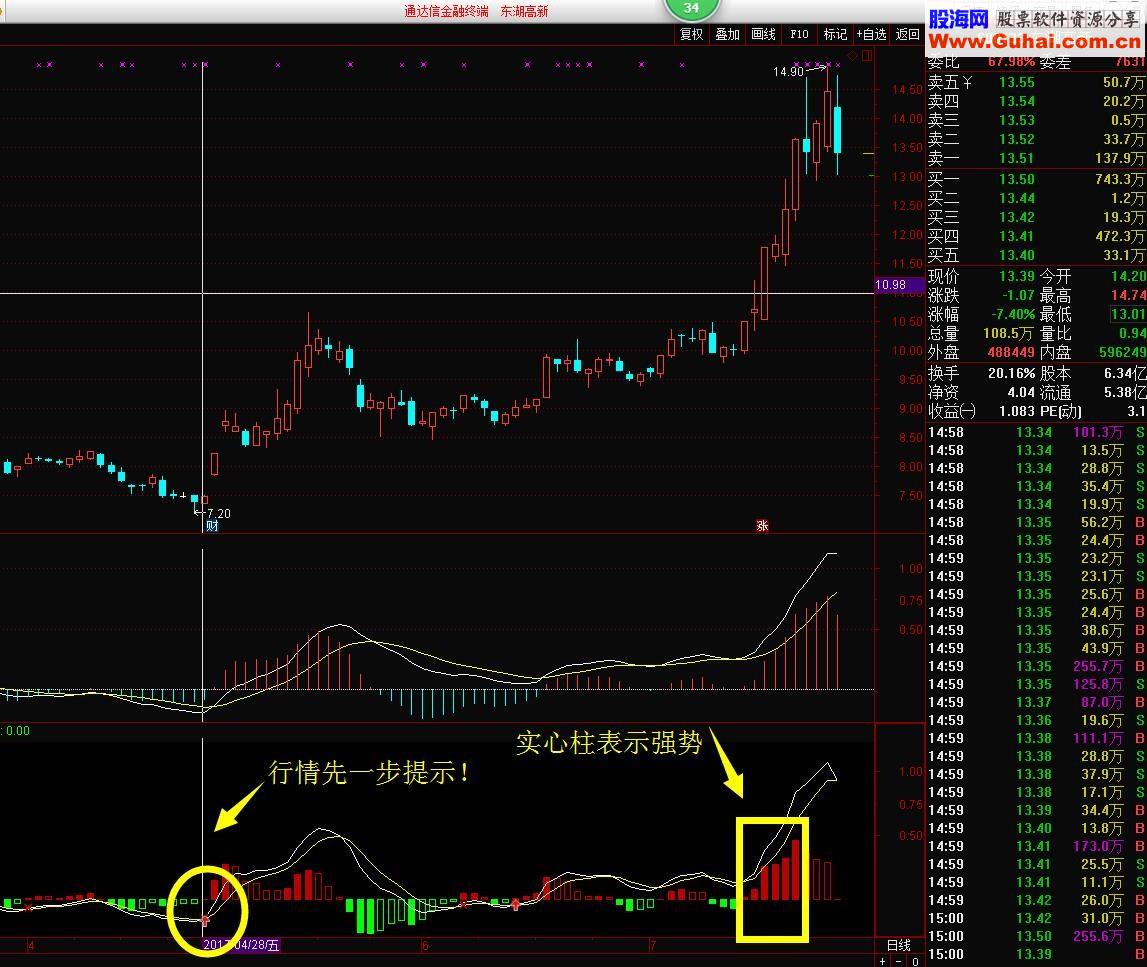This screenshot has height=967, width=1147.
Task: Click the 最高 14.74 value
Action: click(x=1128, y=296)
